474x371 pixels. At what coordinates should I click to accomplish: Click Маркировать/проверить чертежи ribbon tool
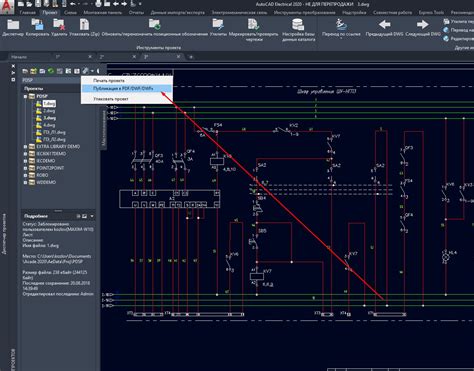(254, 29)
